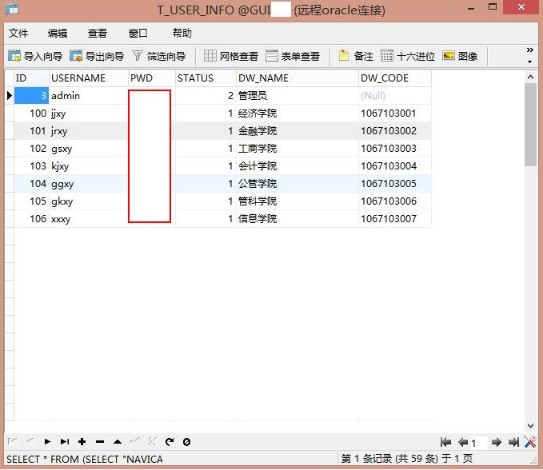The height and width of the screenshot is (470, 543).
Task: Switch to Grid View (网格查看)
Action: tap(231, 56)
